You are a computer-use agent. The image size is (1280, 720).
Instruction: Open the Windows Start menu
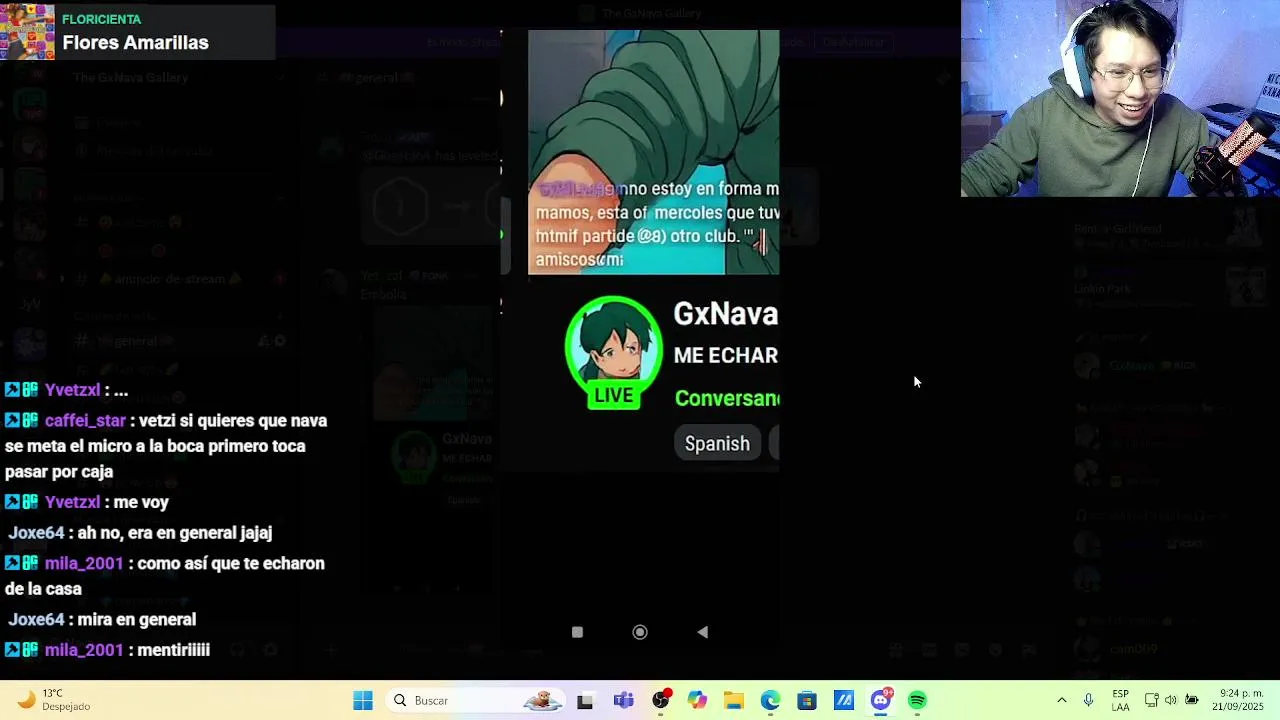click(363, 701)
